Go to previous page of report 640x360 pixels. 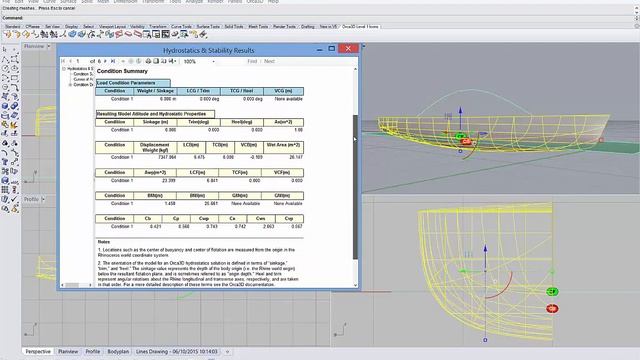pyautogui.click(x=71, y=61)
